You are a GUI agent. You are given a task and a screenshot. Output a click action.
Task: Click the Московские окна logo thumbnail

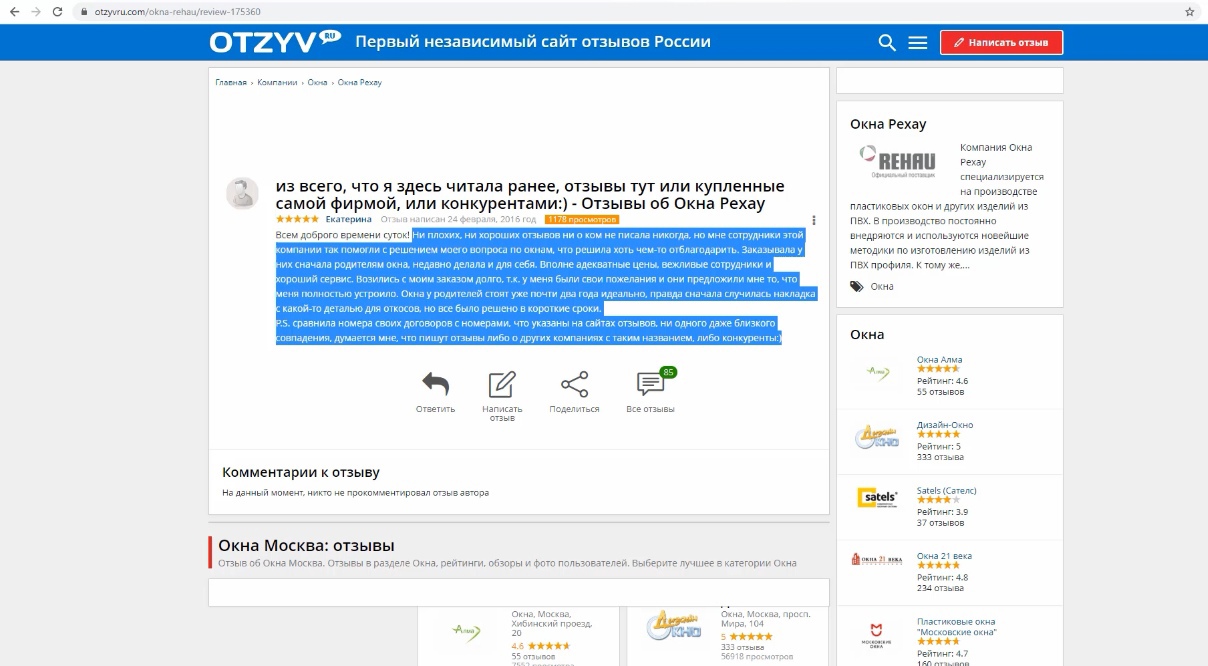coord(875,635)
